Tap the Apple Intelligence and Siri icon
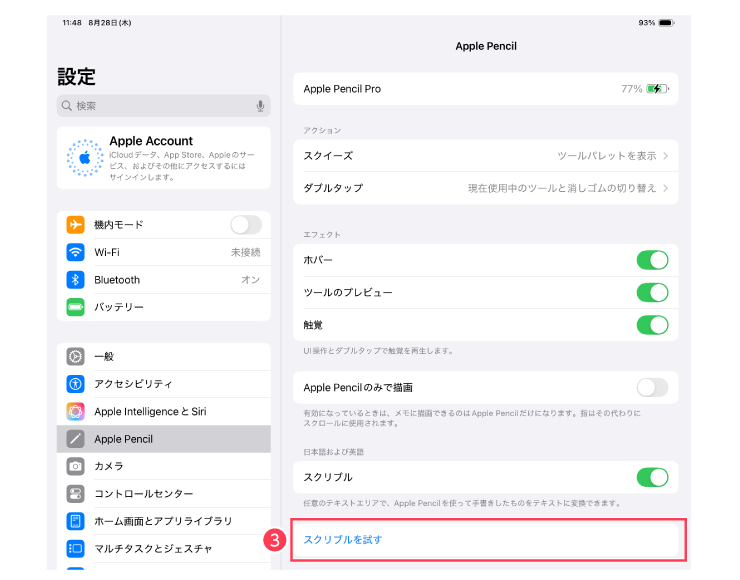Screen dimensions: 740x580 pos(75,412)
